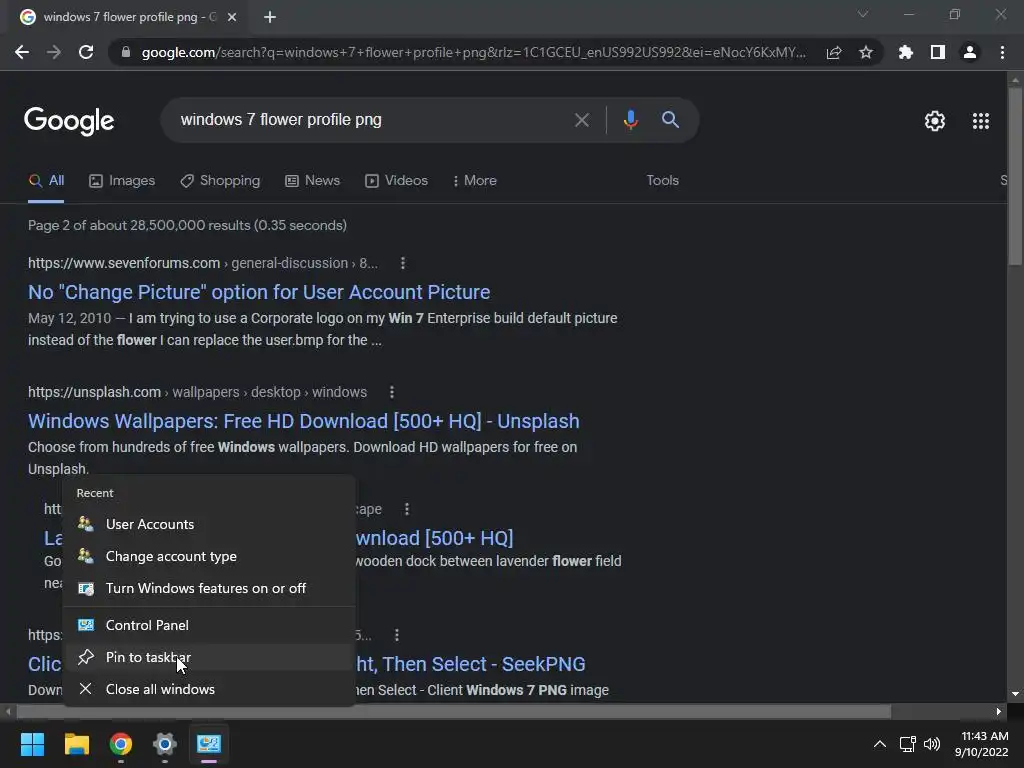The height and width of the screenshot is (768, 1024).
Task: Click the horizontal scrollbar thumb
Action: (x=454, y=711)
